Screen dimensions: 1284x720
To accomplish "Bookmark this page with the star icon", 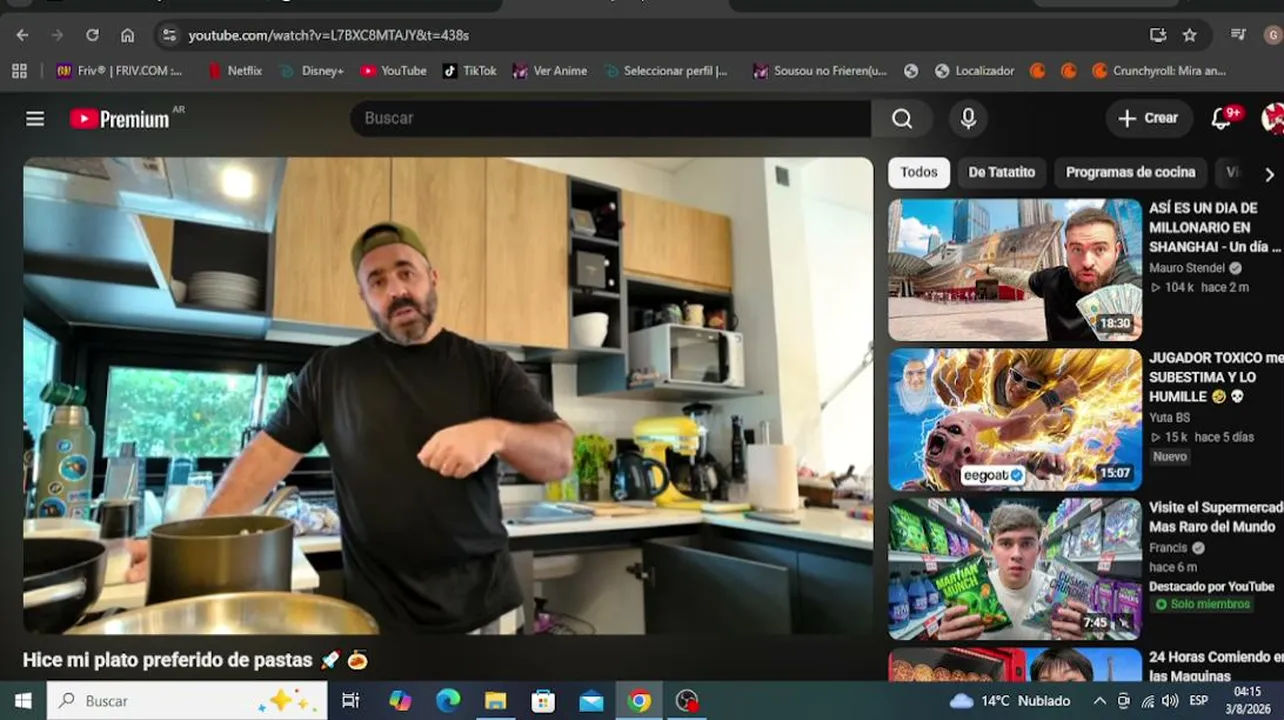I will pyautogui.click(x=1190, y=35).
